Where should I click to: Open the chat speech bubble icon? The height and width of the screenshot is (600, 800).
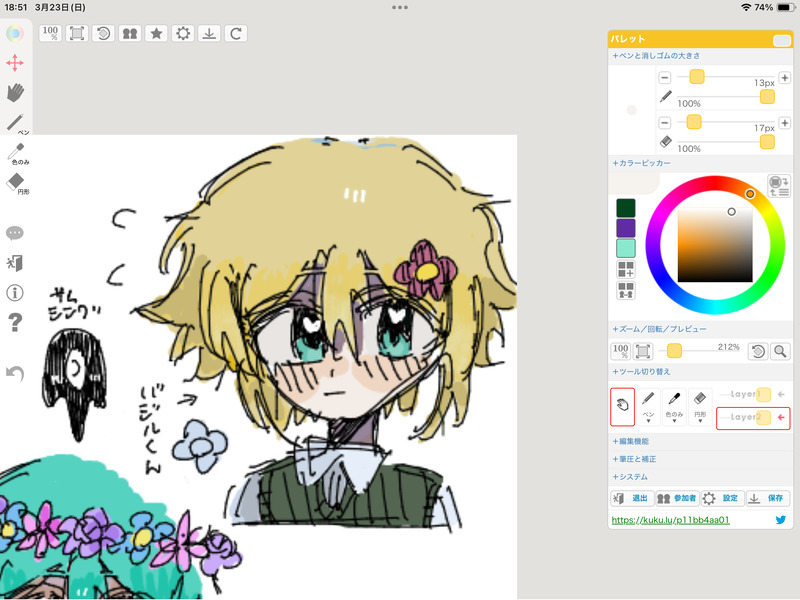(x=14, y=233)
